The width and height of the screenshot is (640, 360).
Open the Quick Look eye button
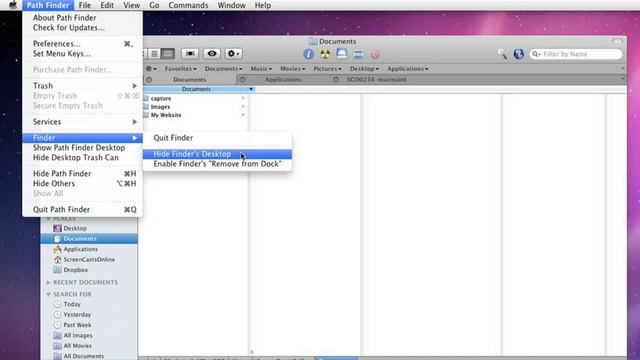212,53
